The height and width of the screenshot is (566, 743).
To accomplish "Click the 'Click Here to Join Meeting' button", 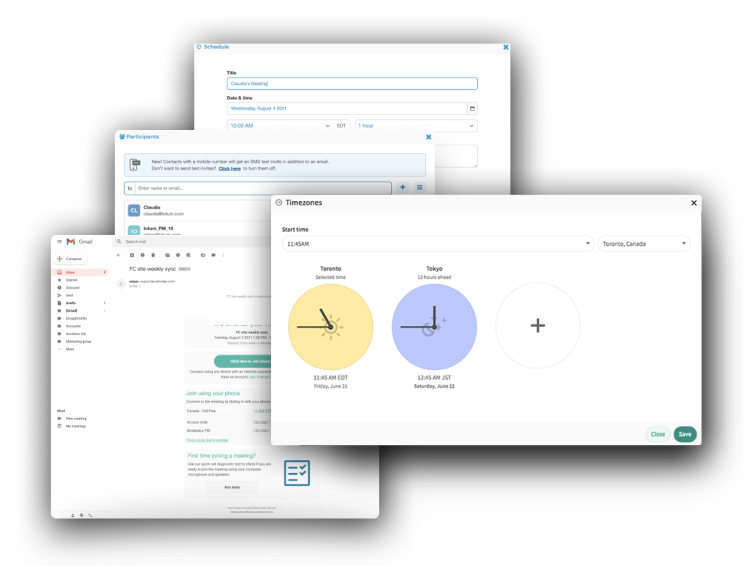I will click(x=243, y=361).
